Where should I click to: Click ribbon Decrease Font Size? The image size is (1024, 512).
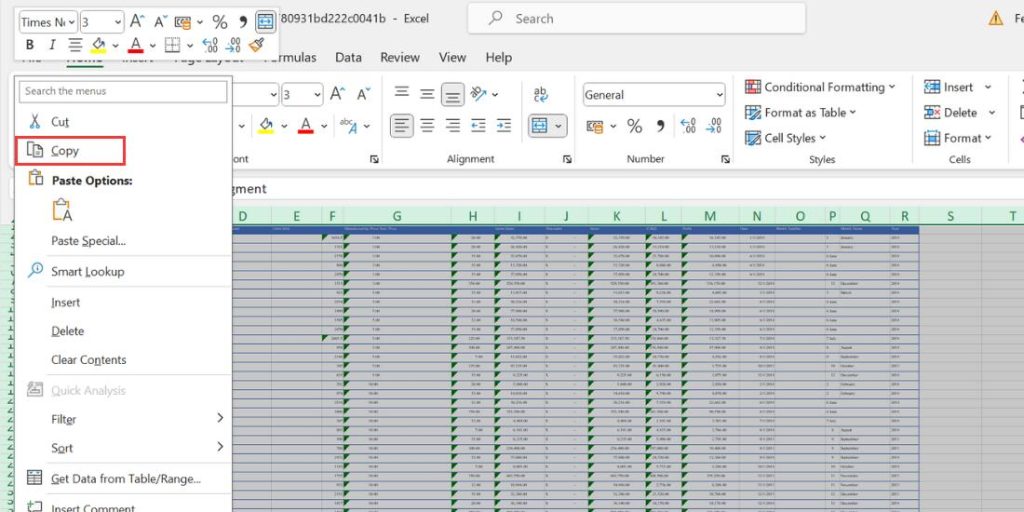pyautogui.click(x=363, y=94)
